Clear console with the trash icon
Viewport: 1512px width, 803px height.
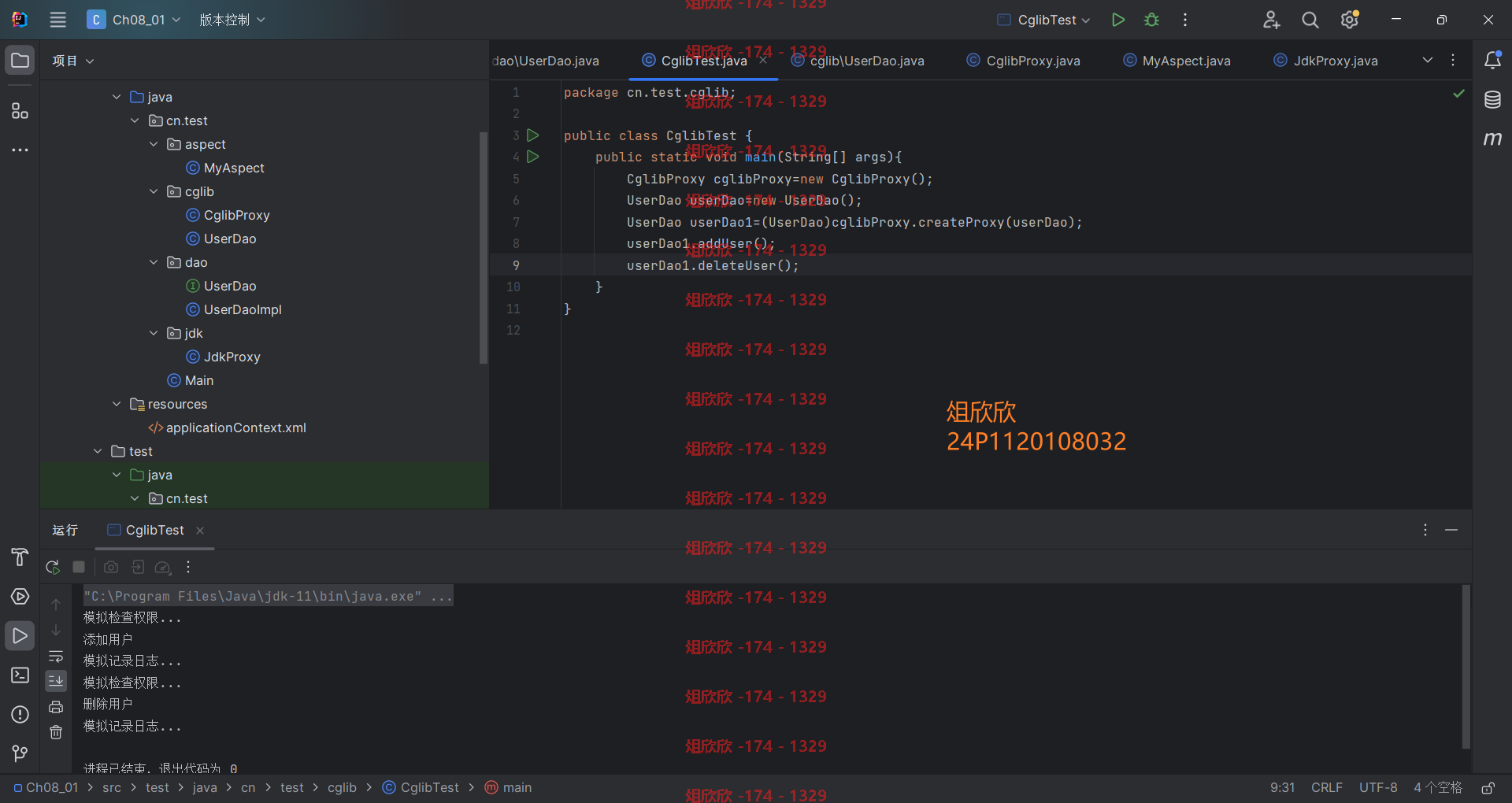(56, 732)
